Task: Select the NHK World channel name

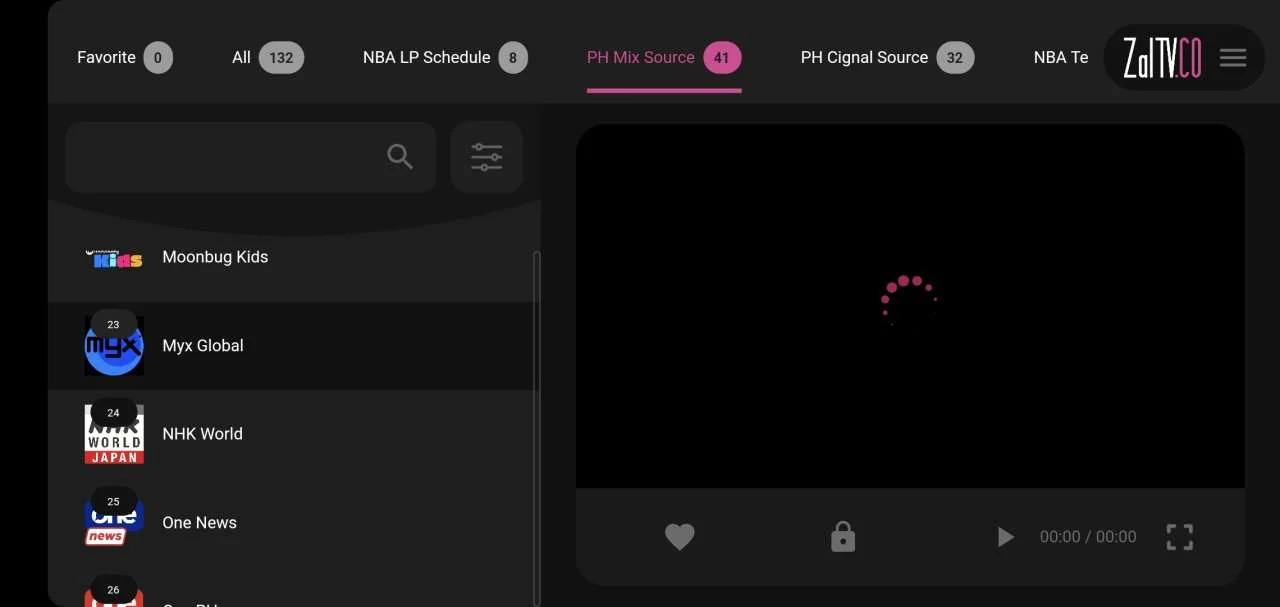Action: point(203,433)
